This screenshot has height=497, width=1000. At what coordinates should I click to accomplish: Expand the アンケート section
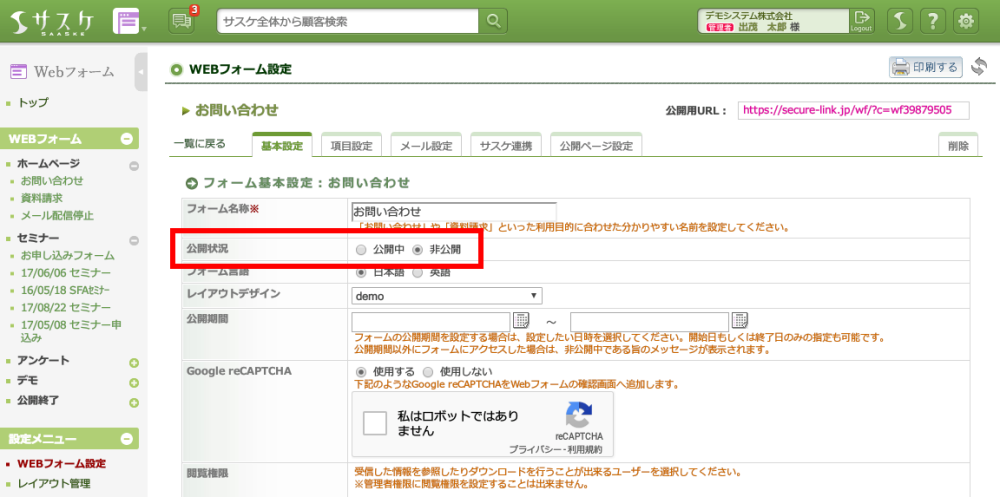click(133, 362)
